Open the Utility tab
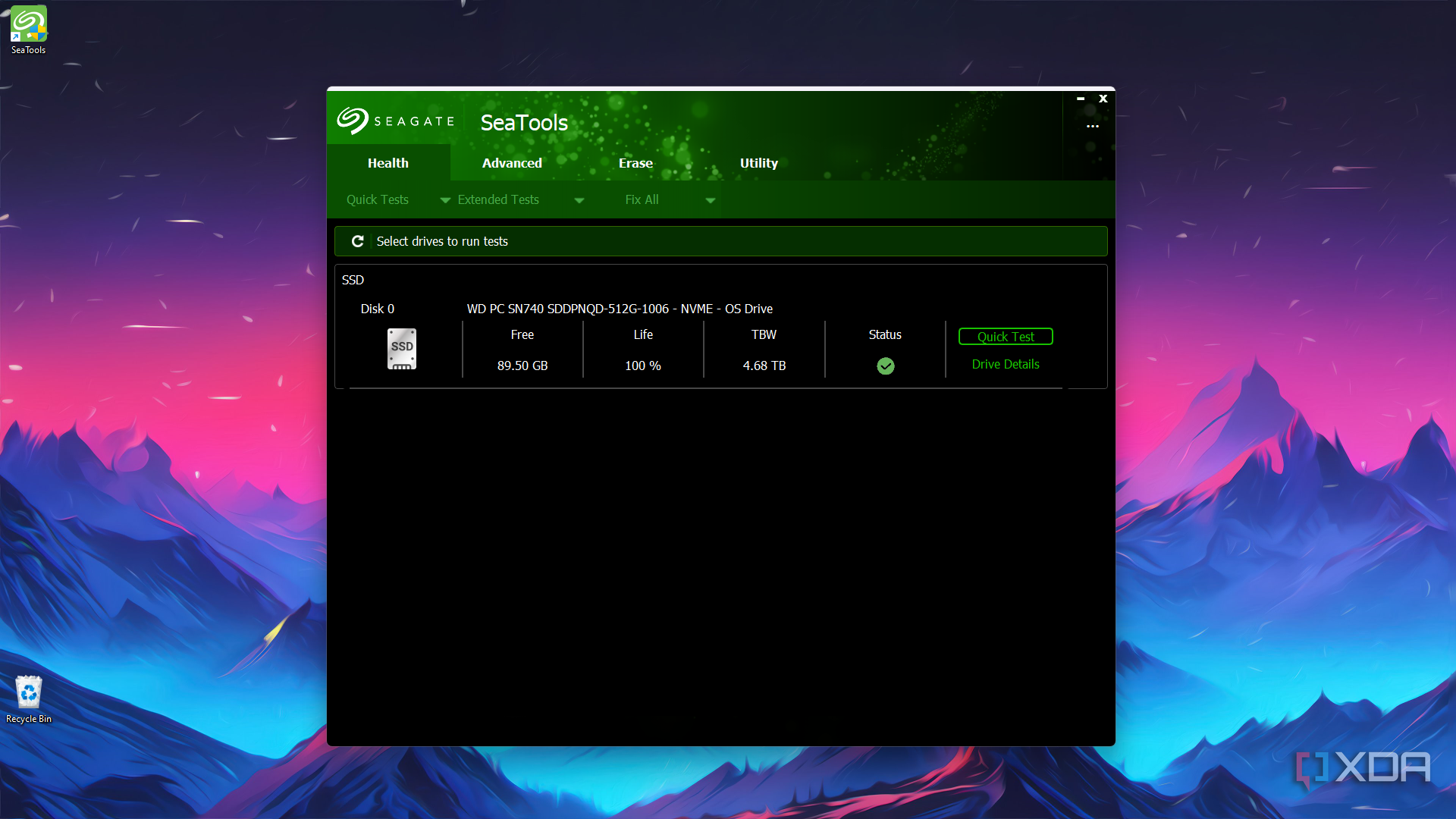 (x=759, y=163)
